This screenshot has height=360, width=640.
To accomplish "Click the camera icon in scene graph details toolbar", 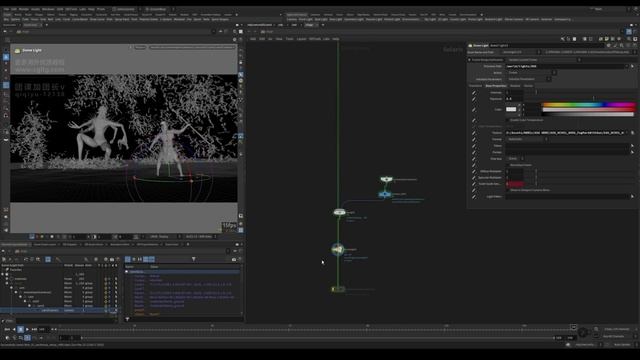I will coord(234,259).
